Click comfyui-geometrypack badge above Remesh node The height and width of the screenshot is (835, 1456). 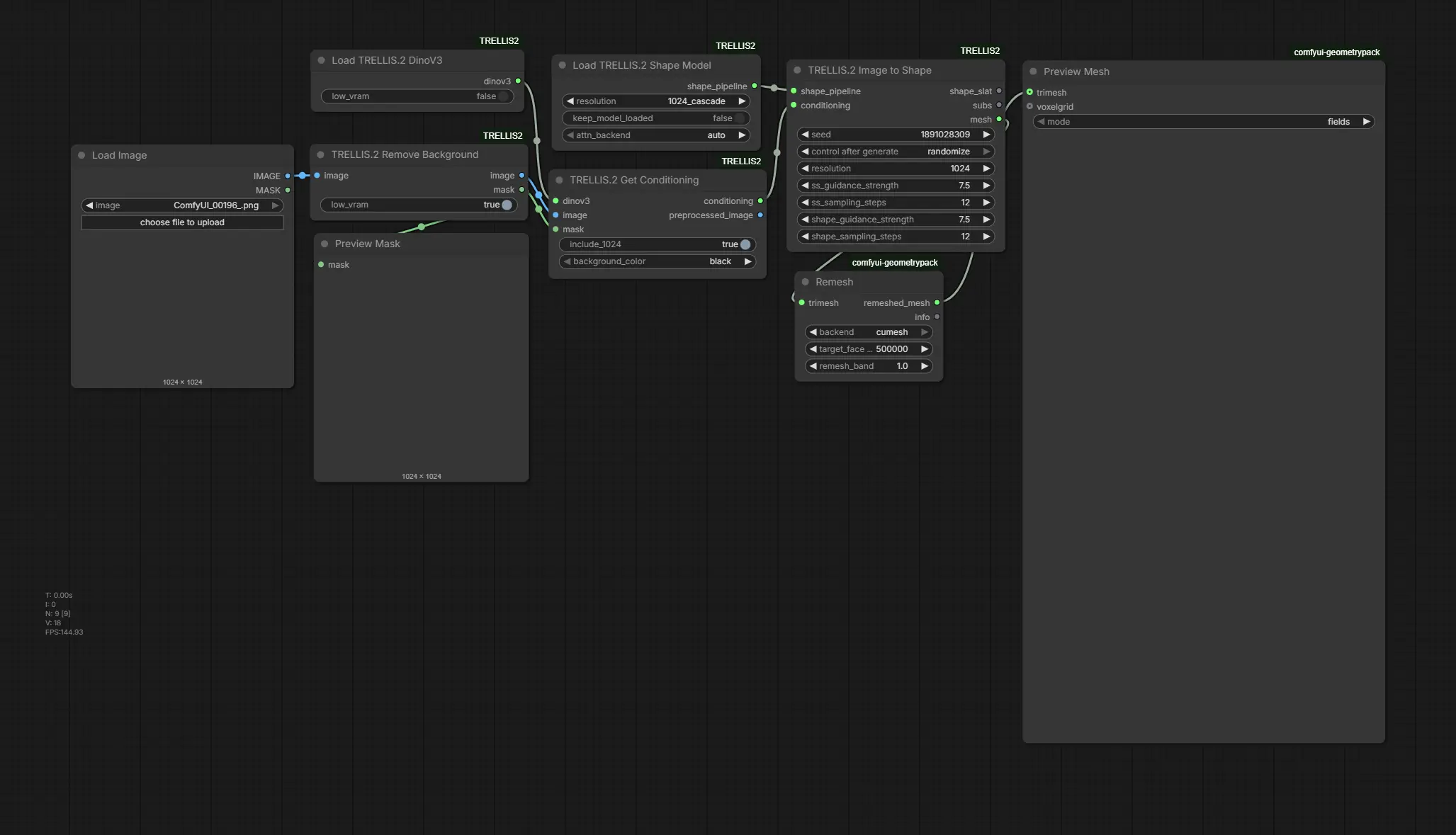coord(894,263)
